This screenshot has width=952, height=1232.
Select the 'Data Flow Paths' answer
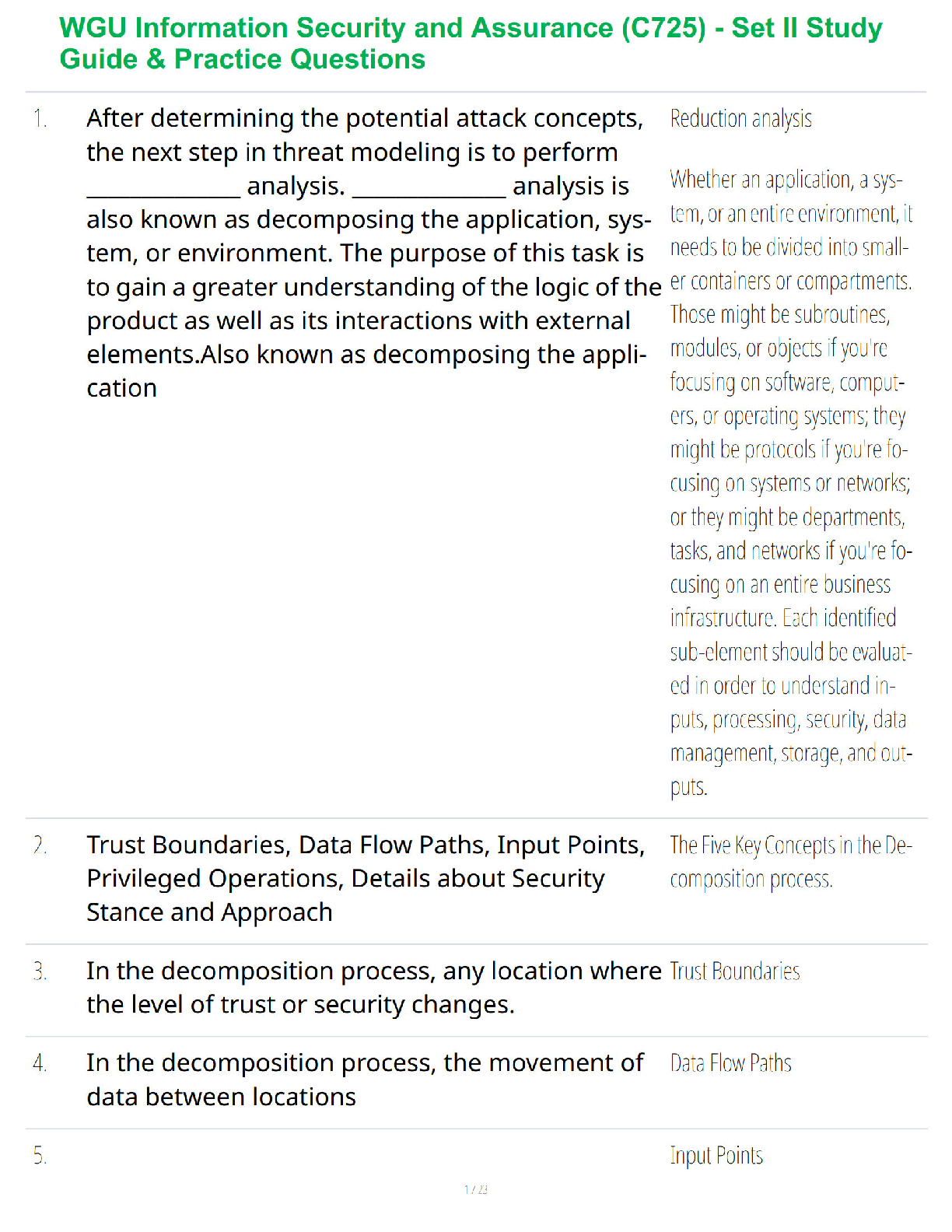pos(730,1063)
